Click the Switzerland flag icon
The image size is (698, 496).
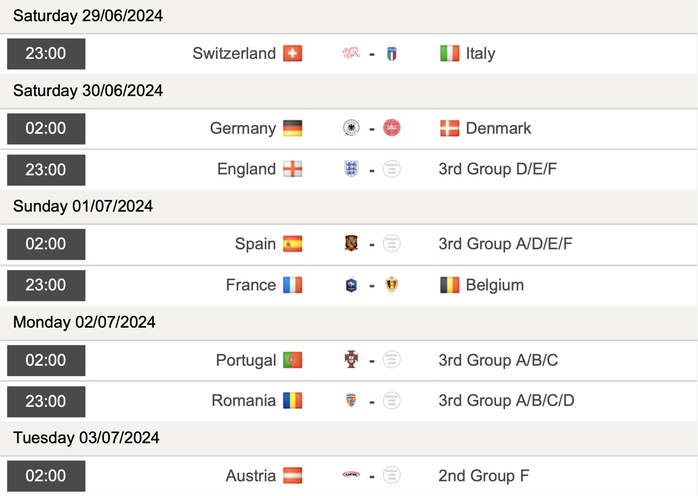click(x=292, y=53)
